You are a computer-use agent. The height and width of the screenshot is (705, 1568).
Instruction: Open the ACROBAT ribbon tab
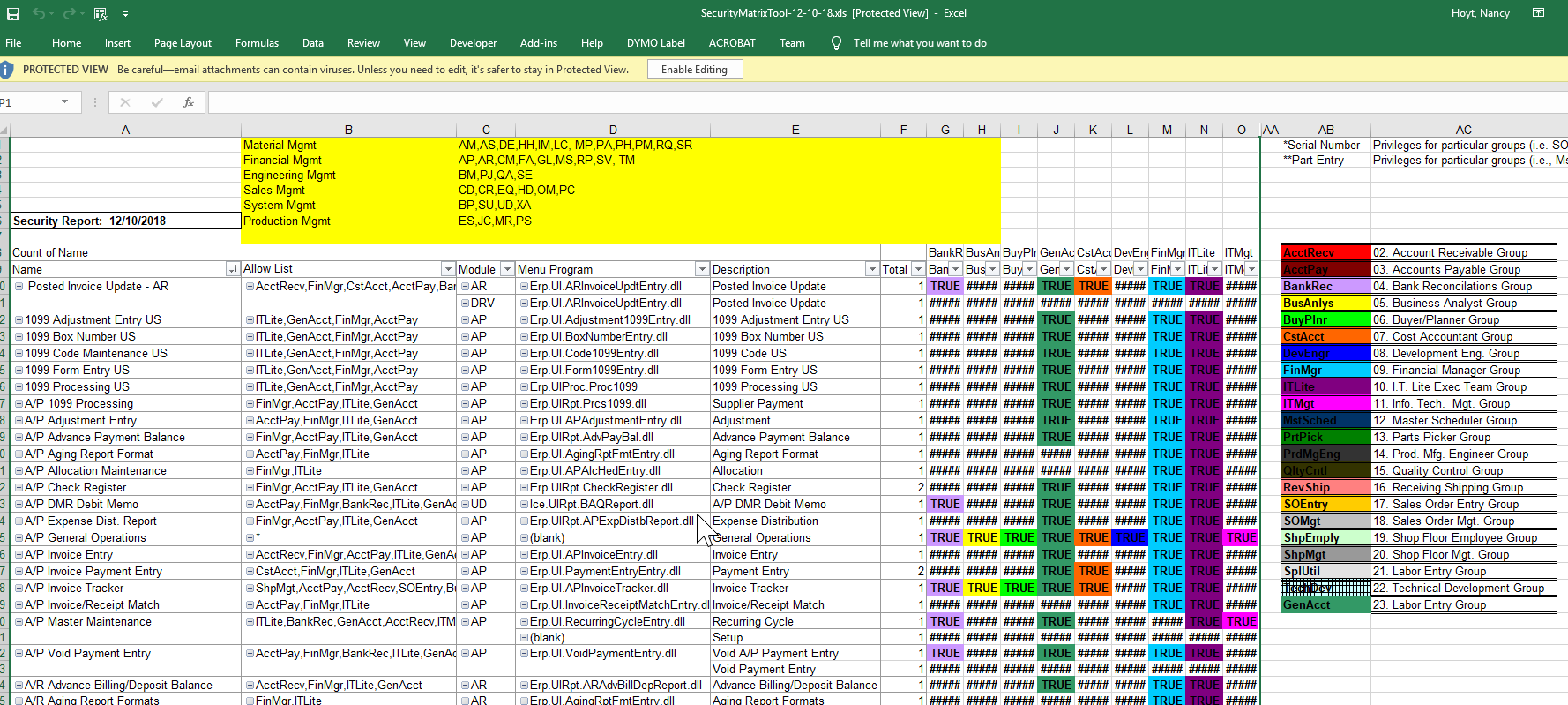click(x=732, y=42)
